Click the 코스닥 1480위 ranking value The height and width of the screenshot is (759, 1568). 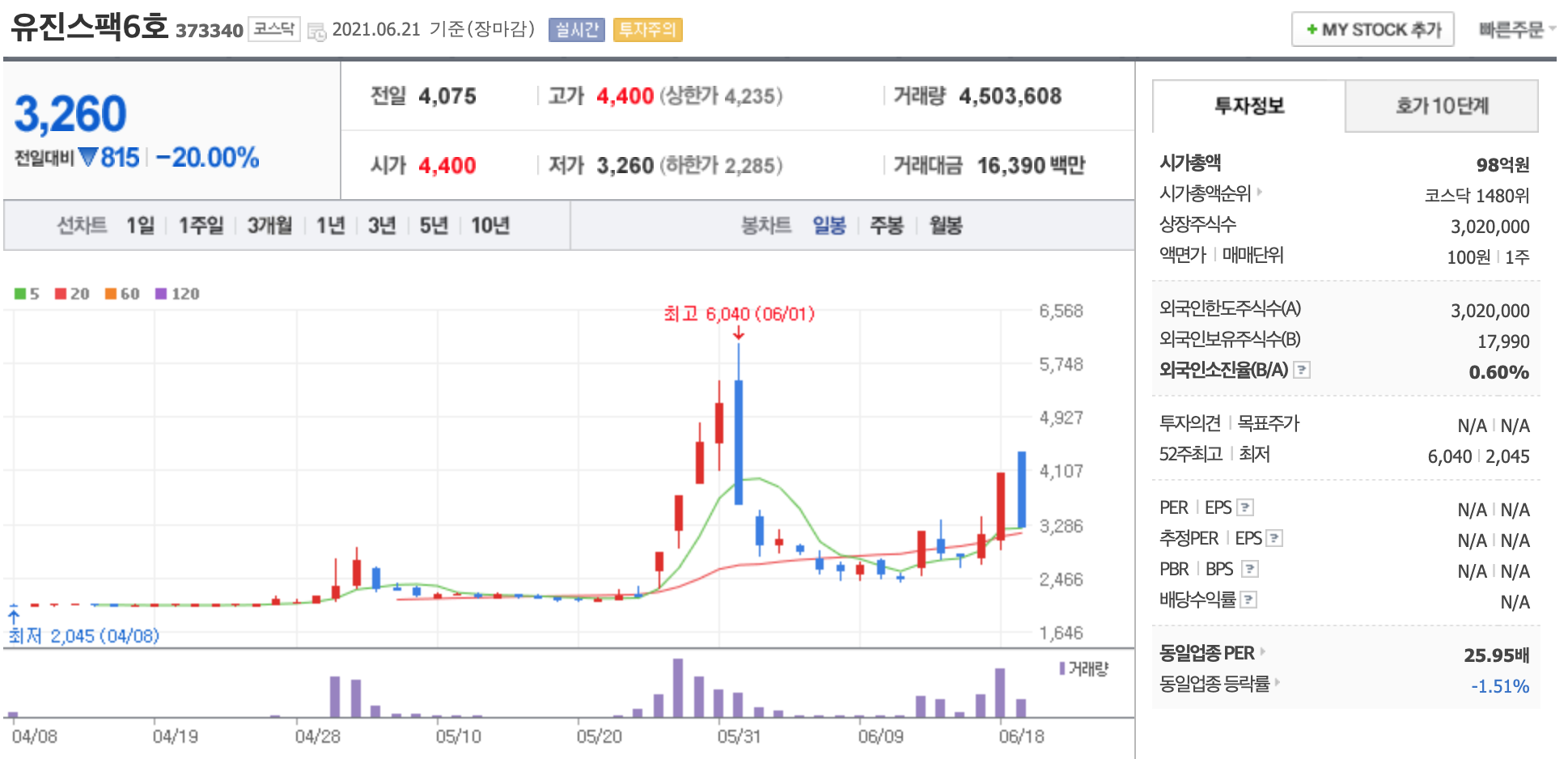[1477, 196]
